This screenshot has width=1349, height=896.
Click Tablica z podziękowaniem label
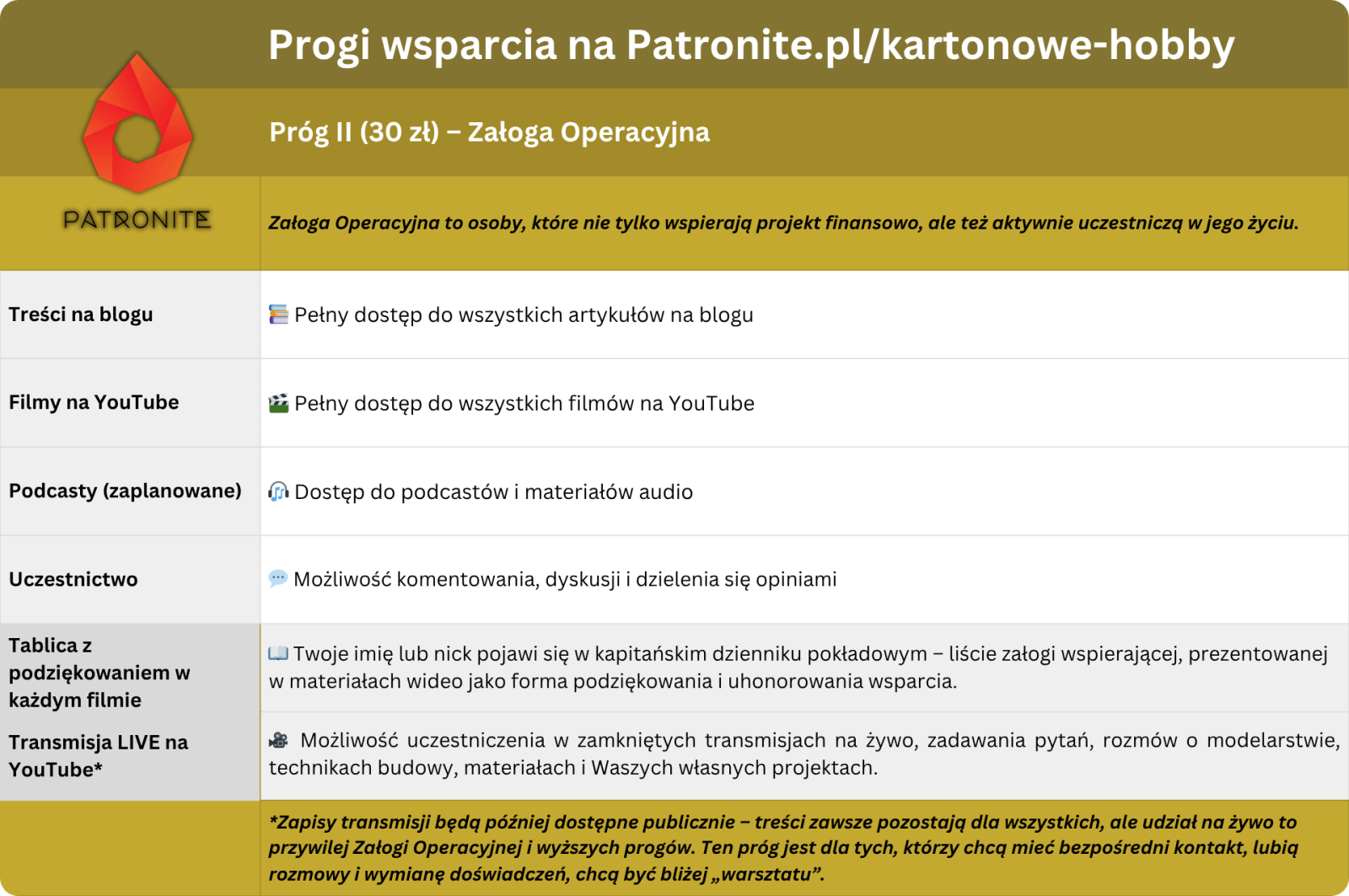(99, 673)
